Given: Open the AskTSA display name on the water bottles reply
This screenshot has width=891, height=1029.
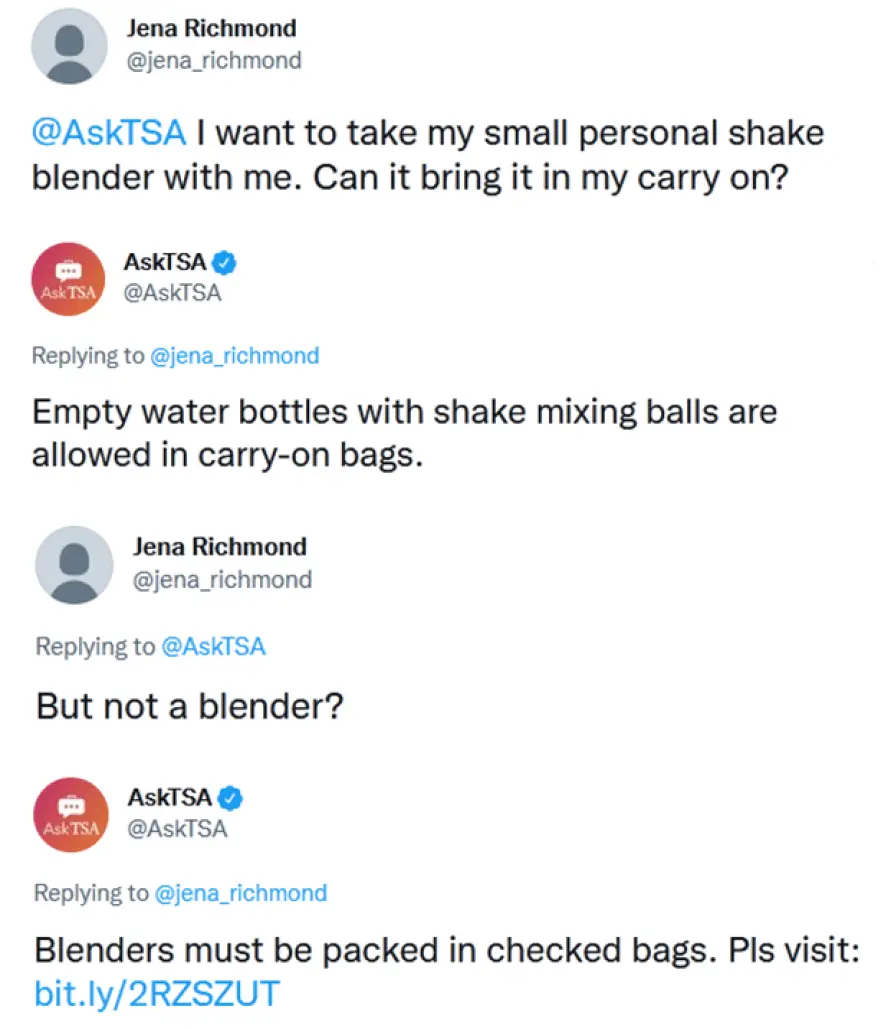Looking at the screenshot, I should point(165,263).
